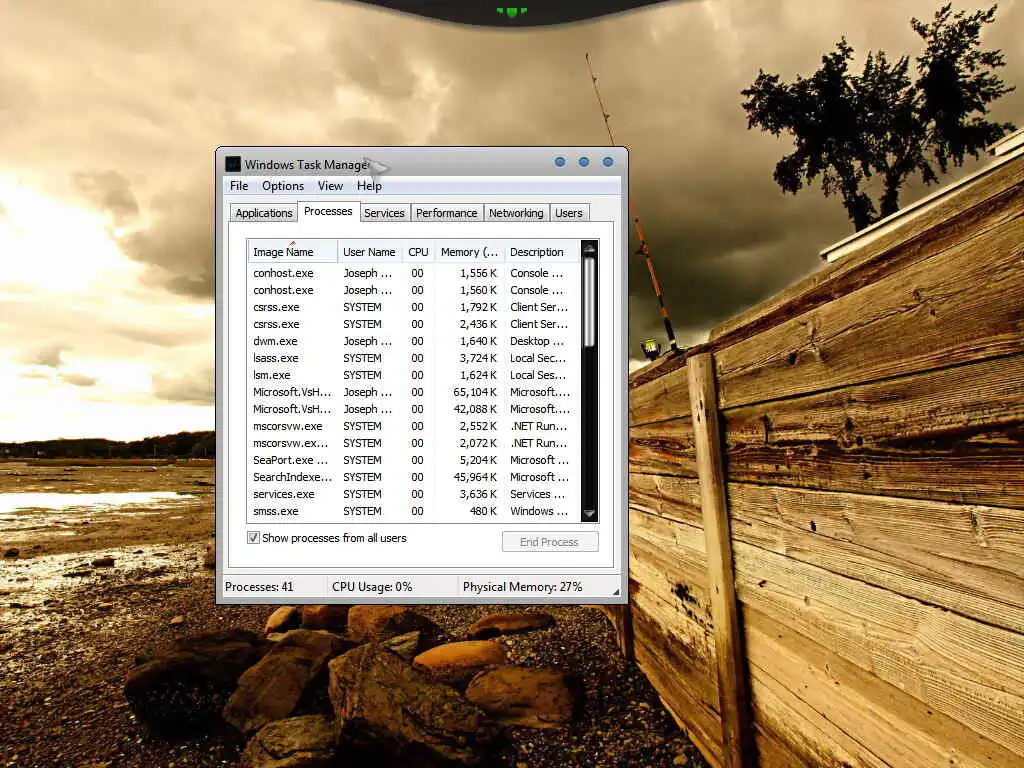Switch to the Applications tab
This screenshot has width=1024, height=768.
264,213
